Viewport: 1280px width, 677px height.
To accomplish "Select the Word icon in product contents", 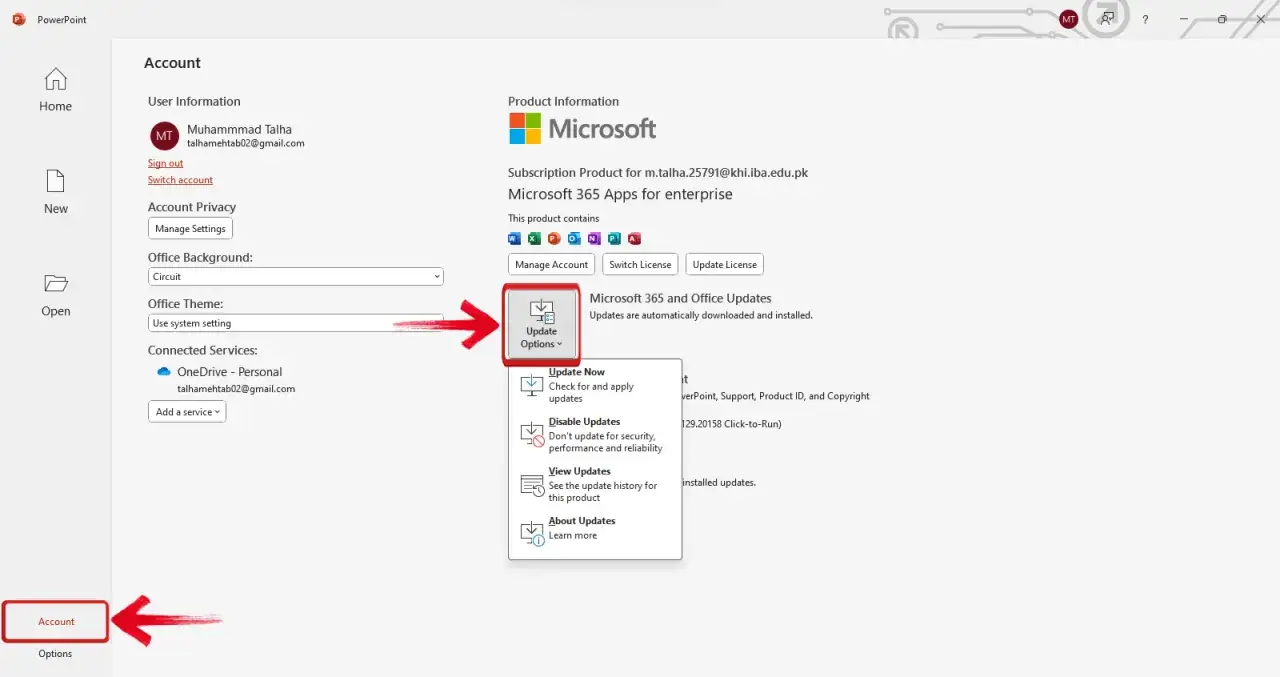I will (x=514, y=238).
